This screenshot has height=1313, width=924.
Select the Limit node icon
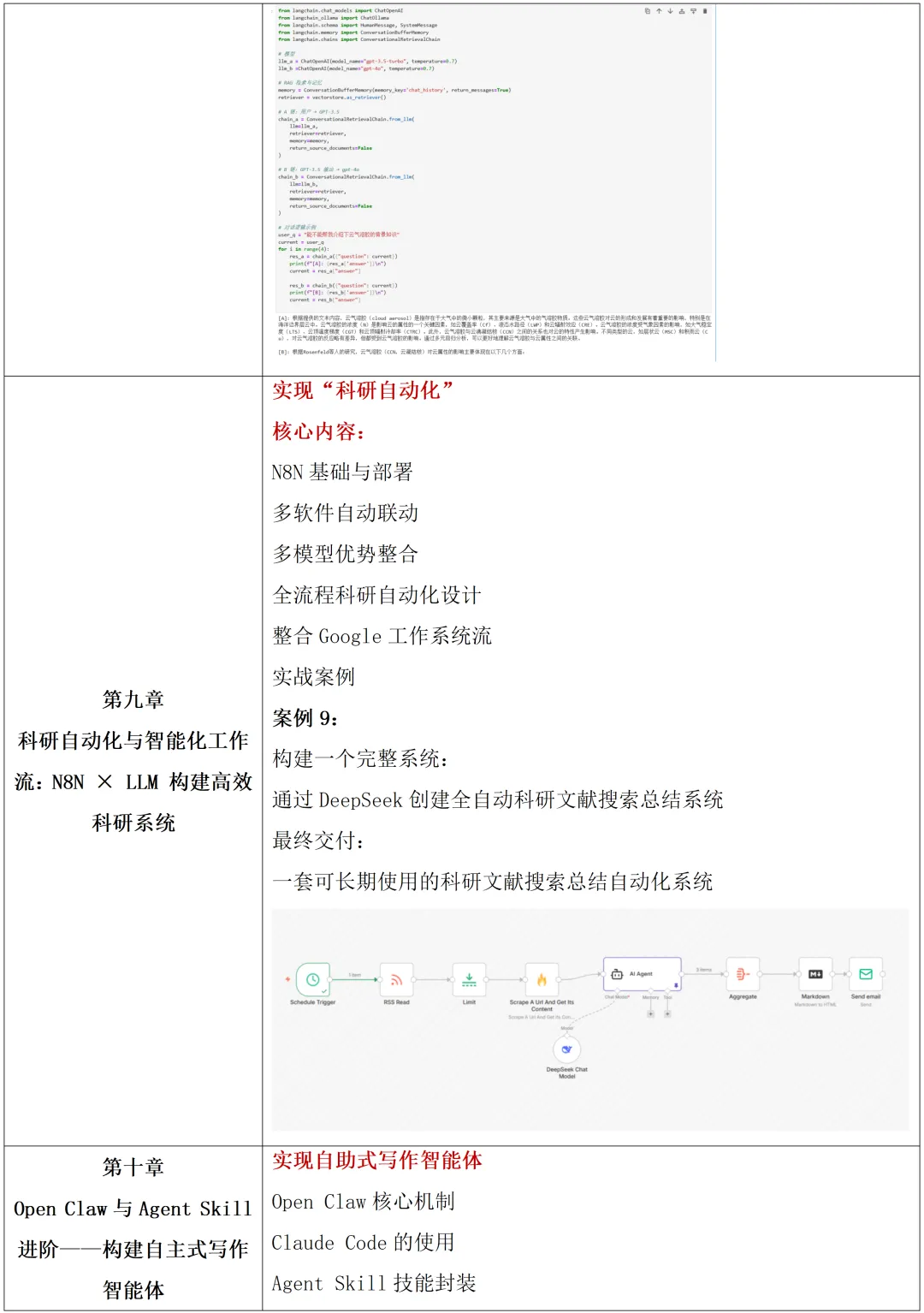point(469,979)
